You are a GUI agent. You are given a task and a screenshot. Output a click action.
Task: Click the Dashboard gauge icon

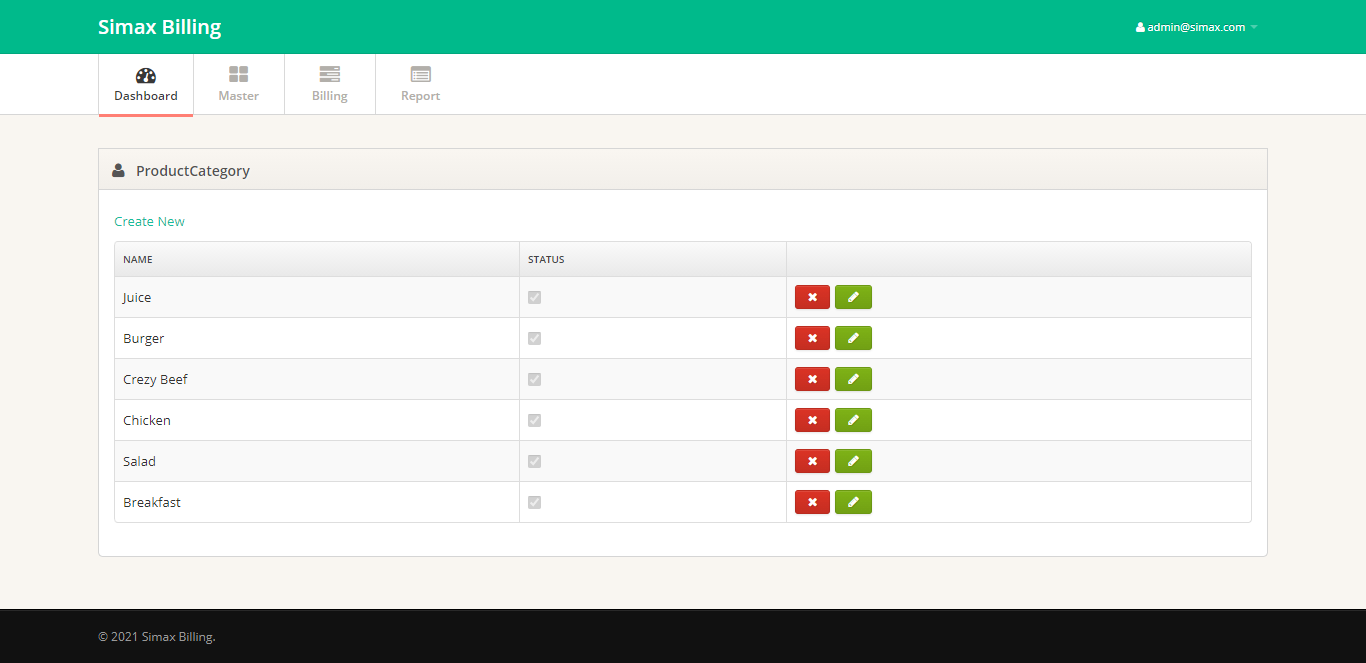click(146, 75)
